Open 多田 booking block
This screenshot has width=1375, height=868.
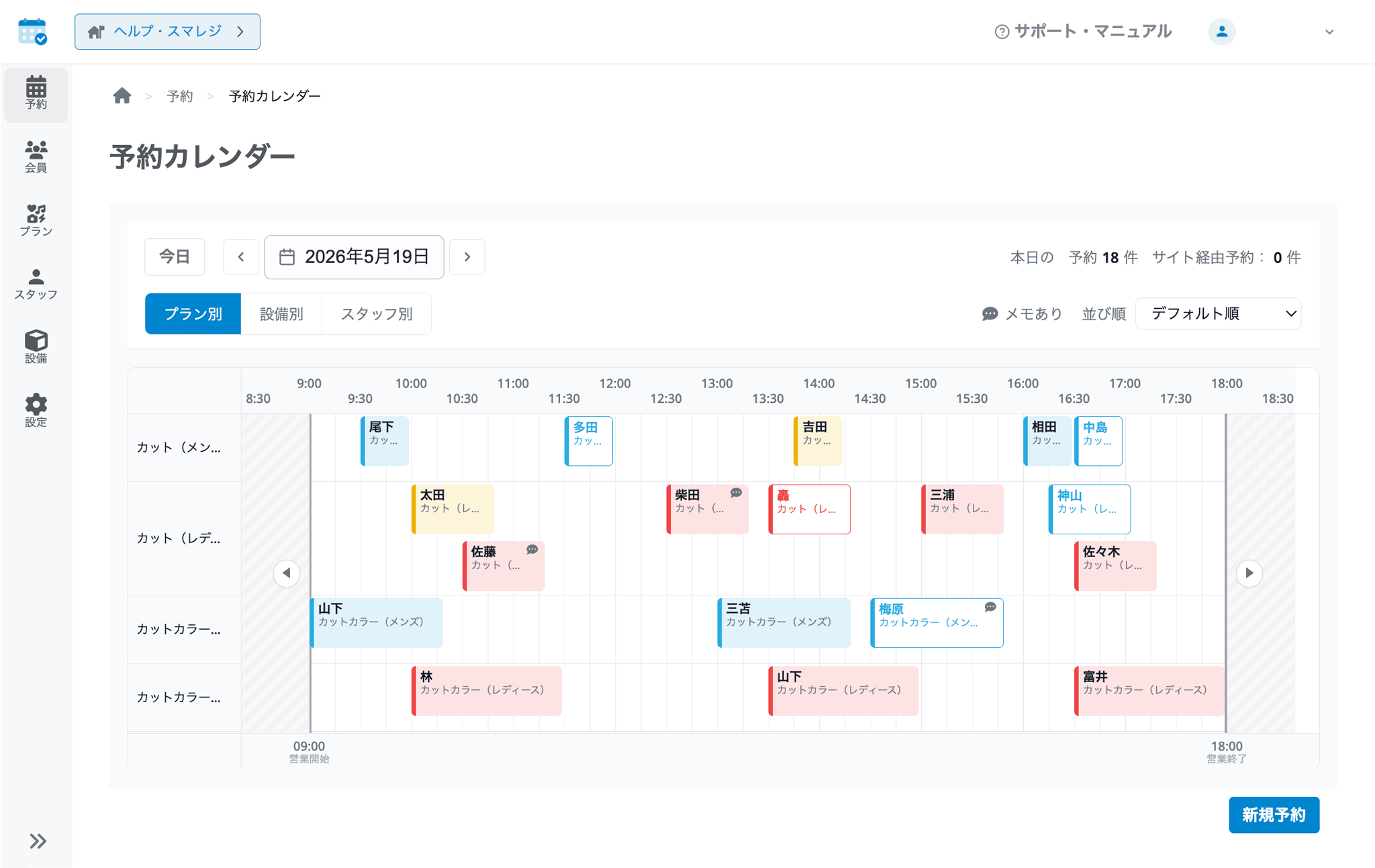589,441
